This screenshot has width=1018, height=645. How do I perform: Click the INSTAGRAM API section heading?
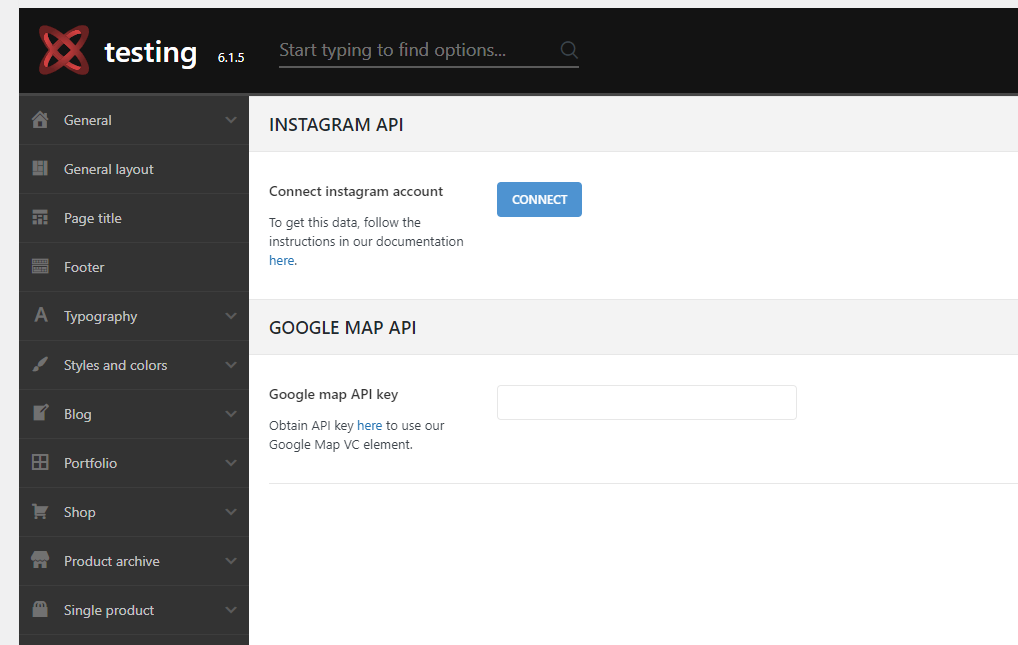(x=336, y=125)
